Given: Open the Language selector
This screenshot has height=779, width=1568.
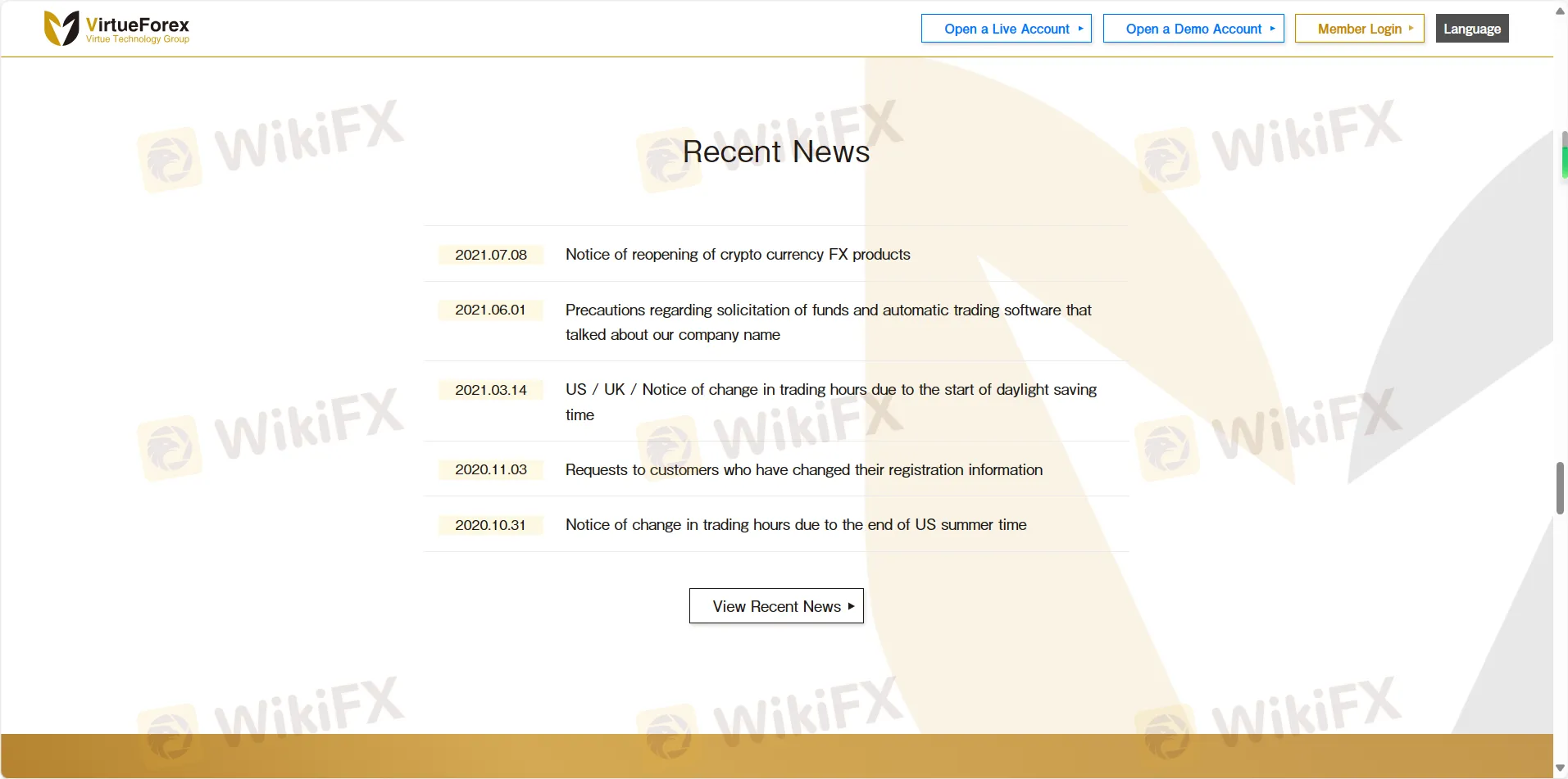Looking at the screenshot, I should coord(1471,29).
